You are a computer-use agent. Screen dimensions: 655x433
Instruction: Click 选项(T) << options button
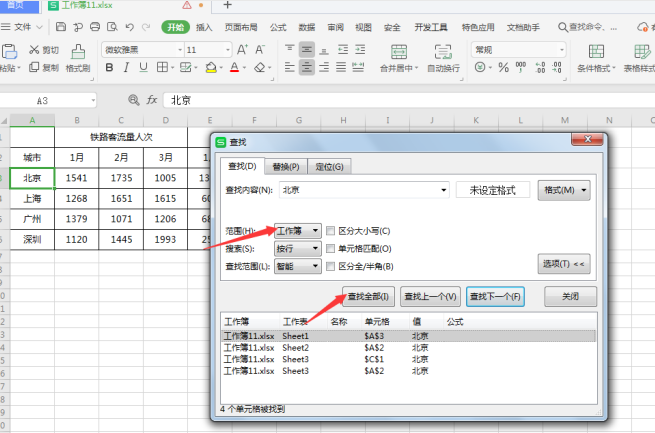564,264
